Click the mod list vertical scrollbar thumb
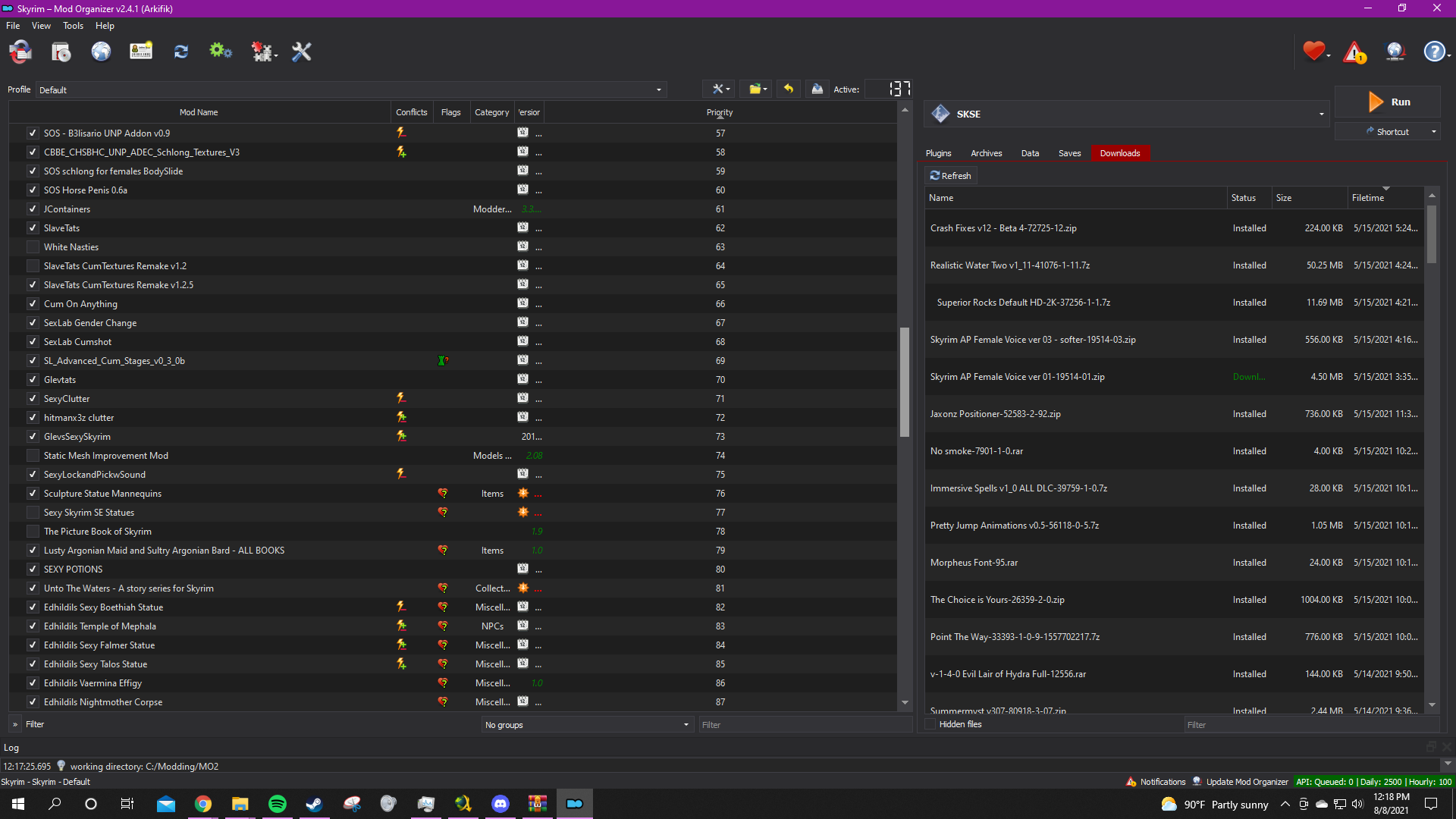The width and height of the screenshot is (1456, 819). tap(905, 382)
